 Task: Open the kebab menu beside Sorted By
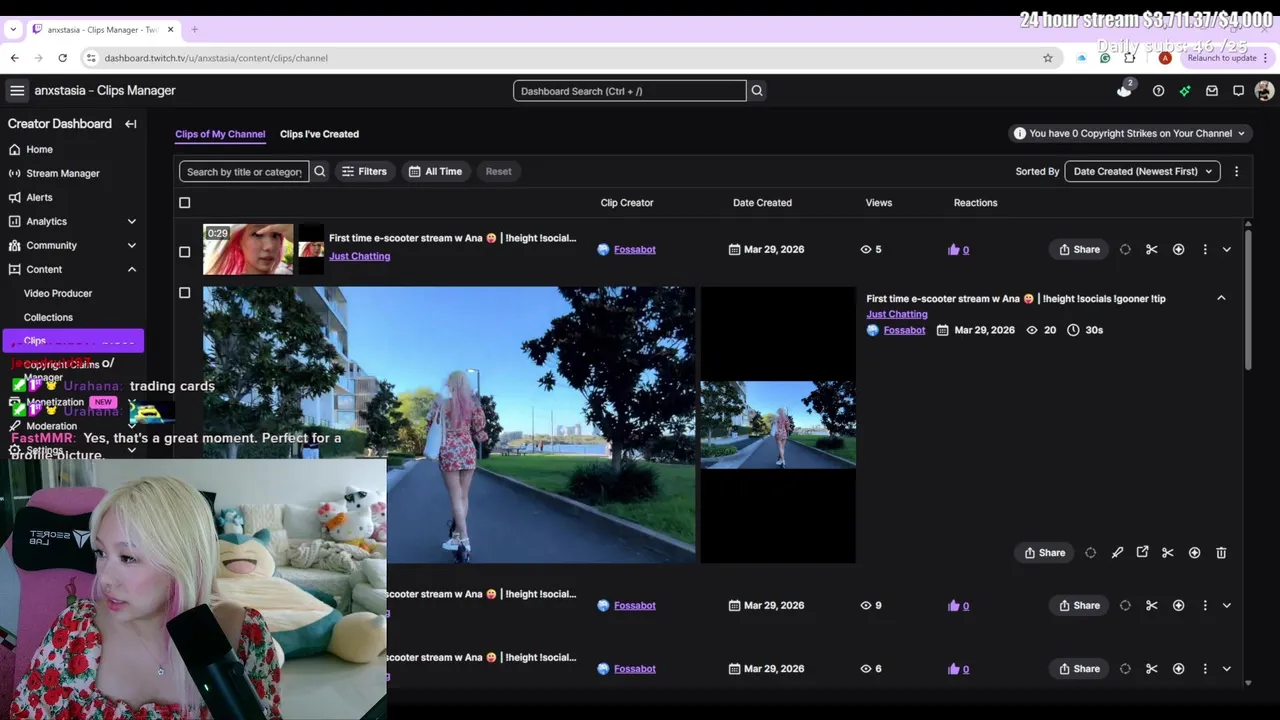(x=1237, y=172)
